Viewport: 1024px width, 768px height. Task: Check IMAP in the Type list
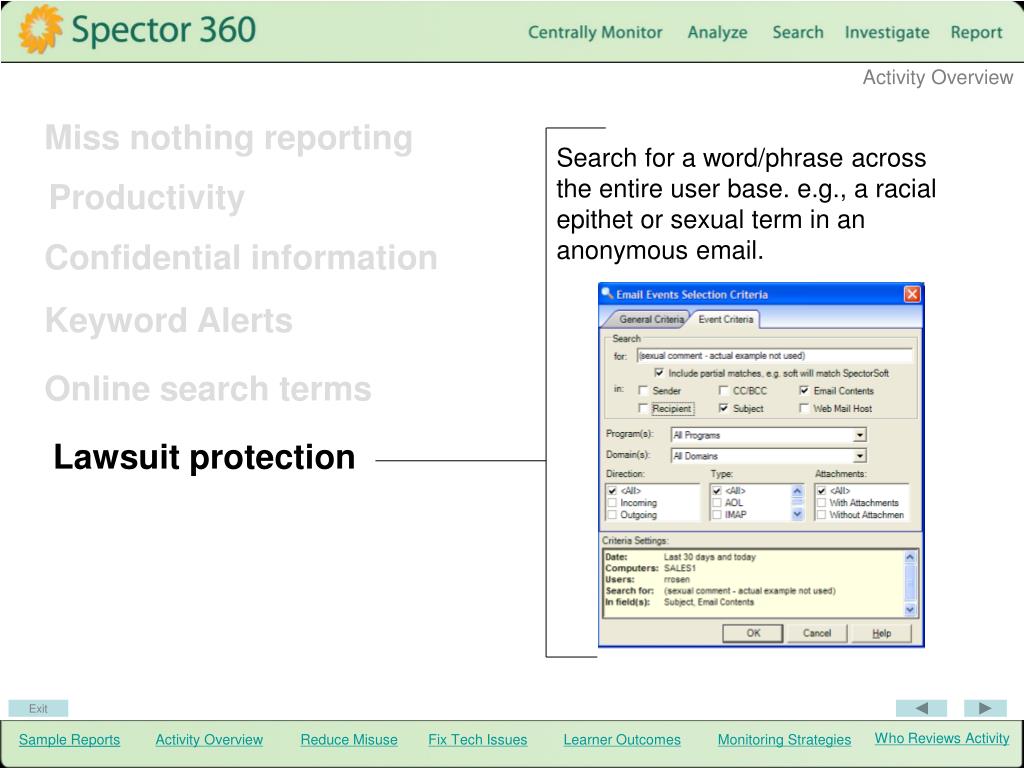click(716, 515)
